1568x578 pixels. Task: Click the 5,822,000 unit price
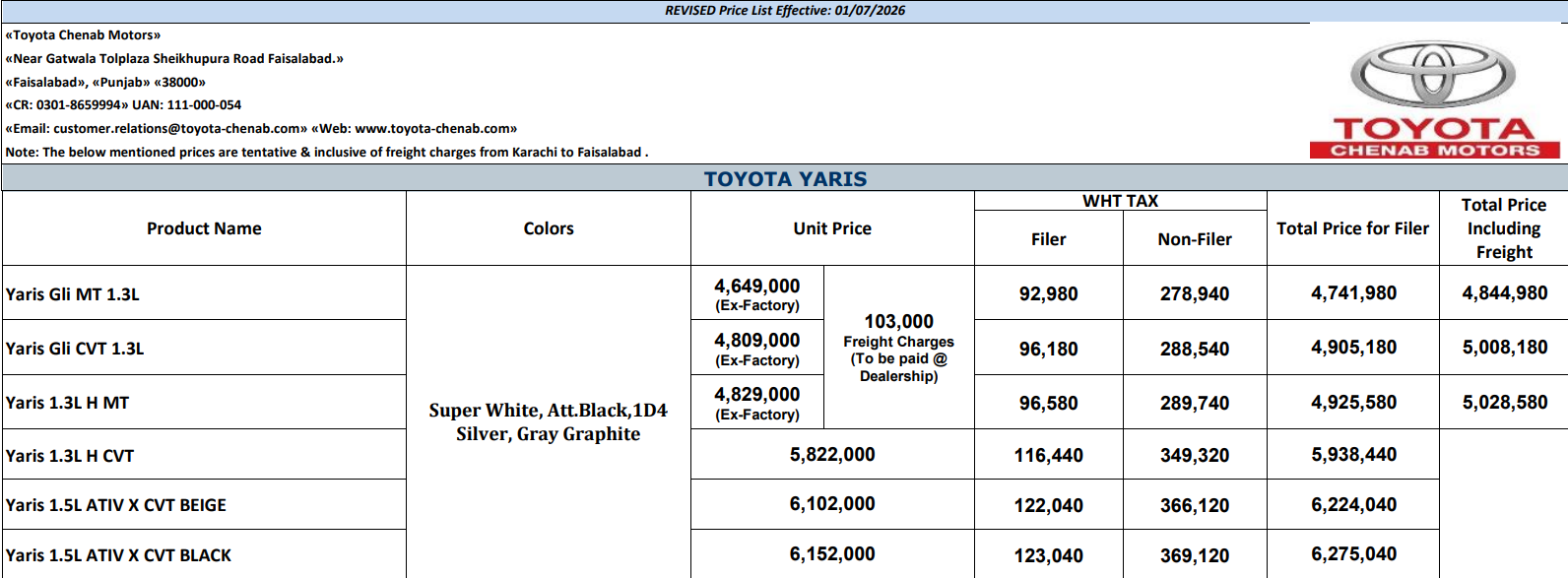tap(832, 455)
